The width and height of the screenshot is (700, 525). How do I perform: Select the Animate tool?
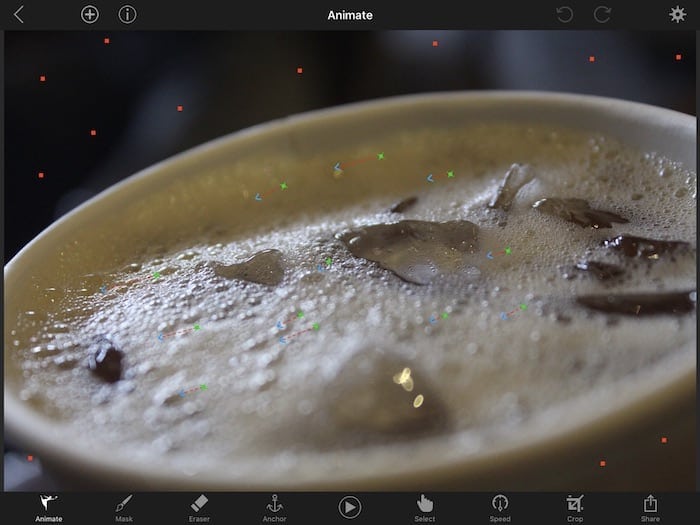click(x=48, y=507)
